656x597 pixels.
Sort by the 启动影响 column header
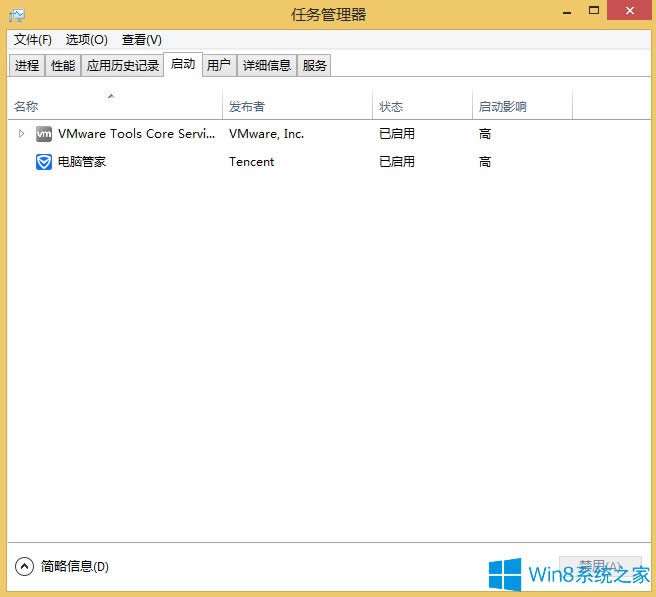[x=503, y=106]
